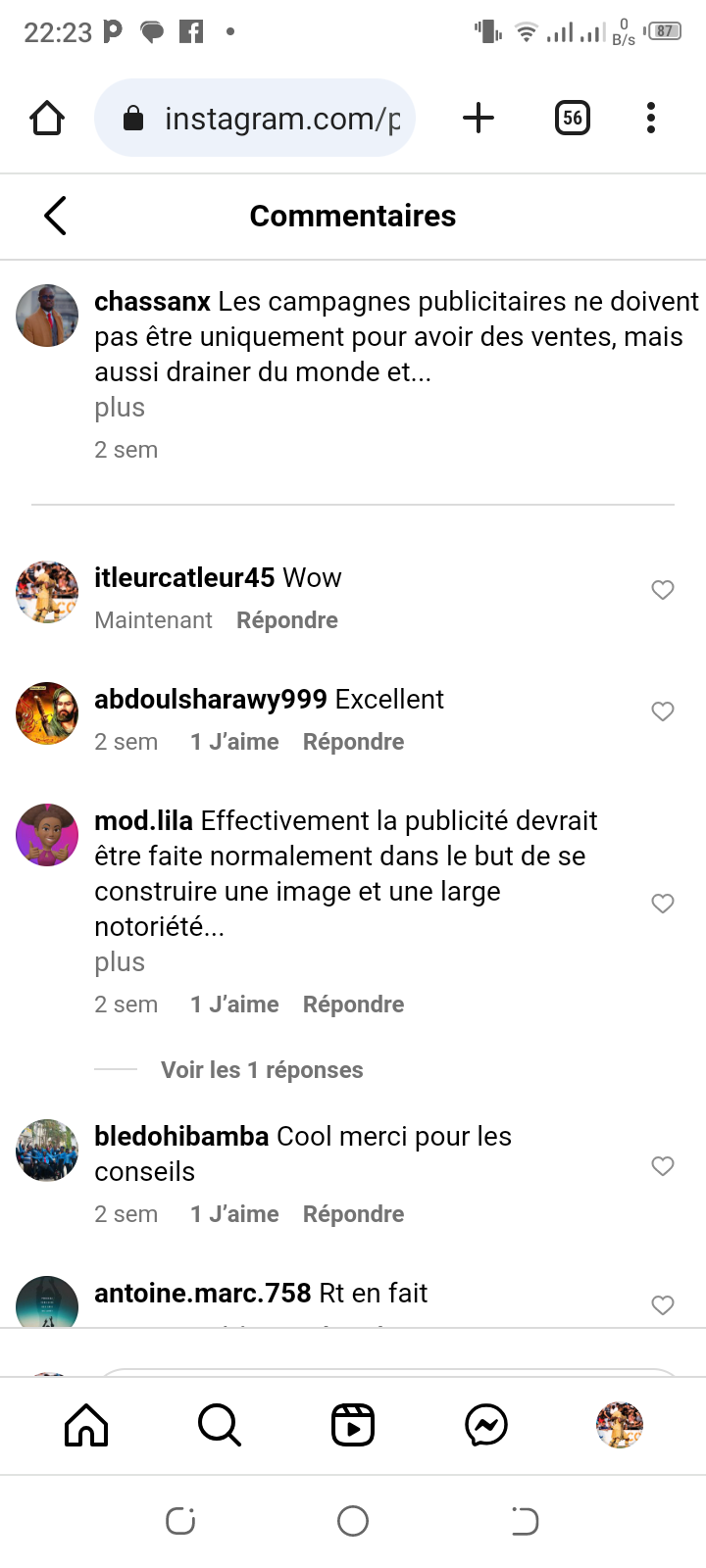
Task: Open profile tab avatar in bottom navigation
Action: point(620,1425)
